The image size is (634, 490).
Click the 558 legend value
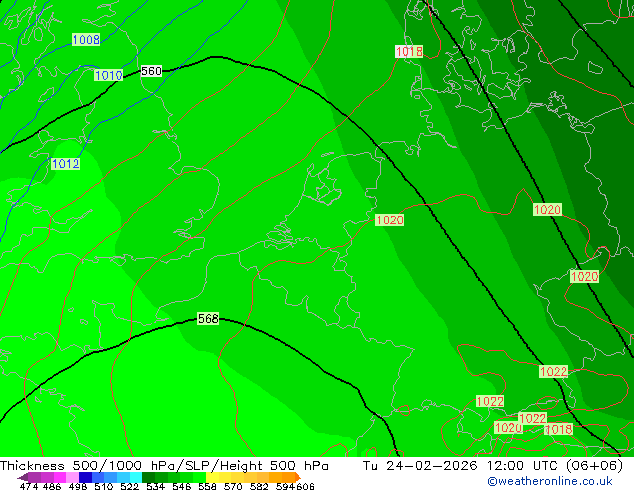coord(207,486)
